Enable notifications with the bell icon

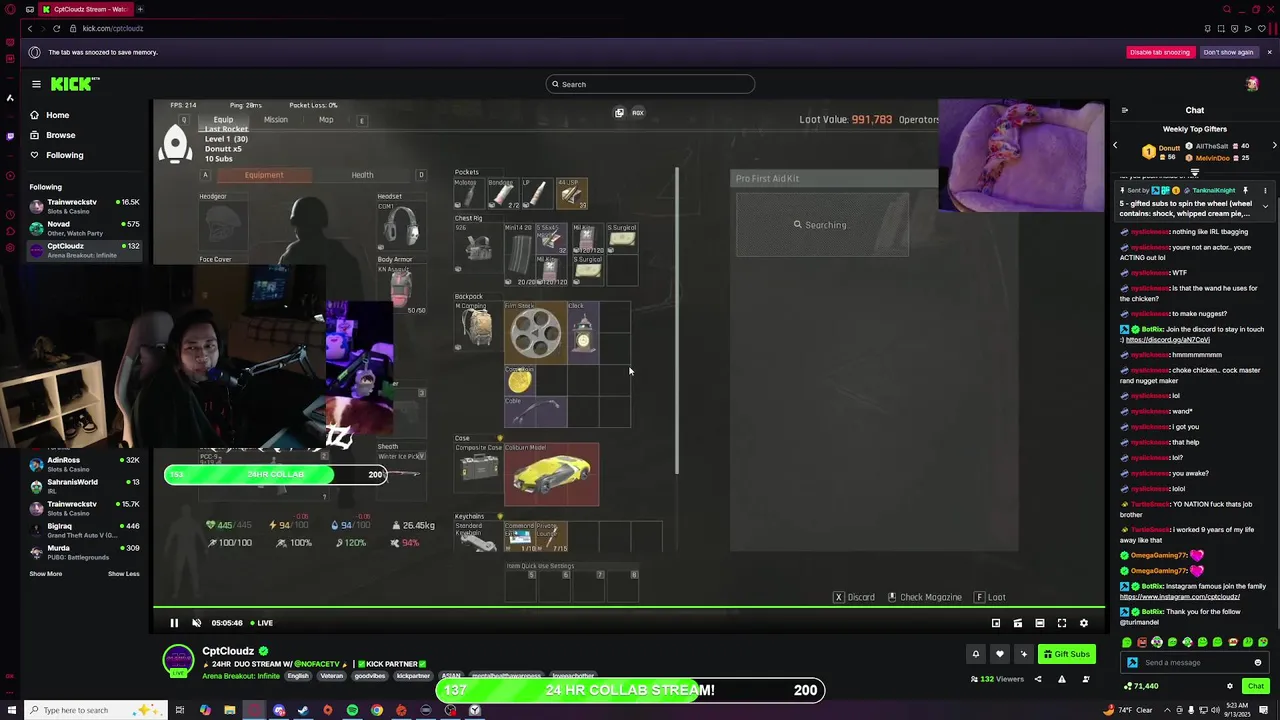point(976,654)
